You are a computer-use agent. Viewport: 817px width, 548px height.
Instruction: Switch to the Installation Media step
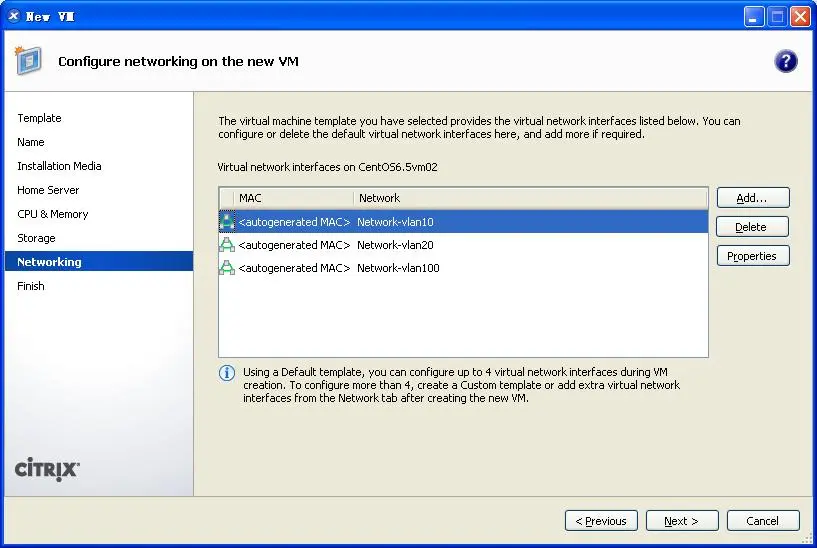[x=59, y=166]
